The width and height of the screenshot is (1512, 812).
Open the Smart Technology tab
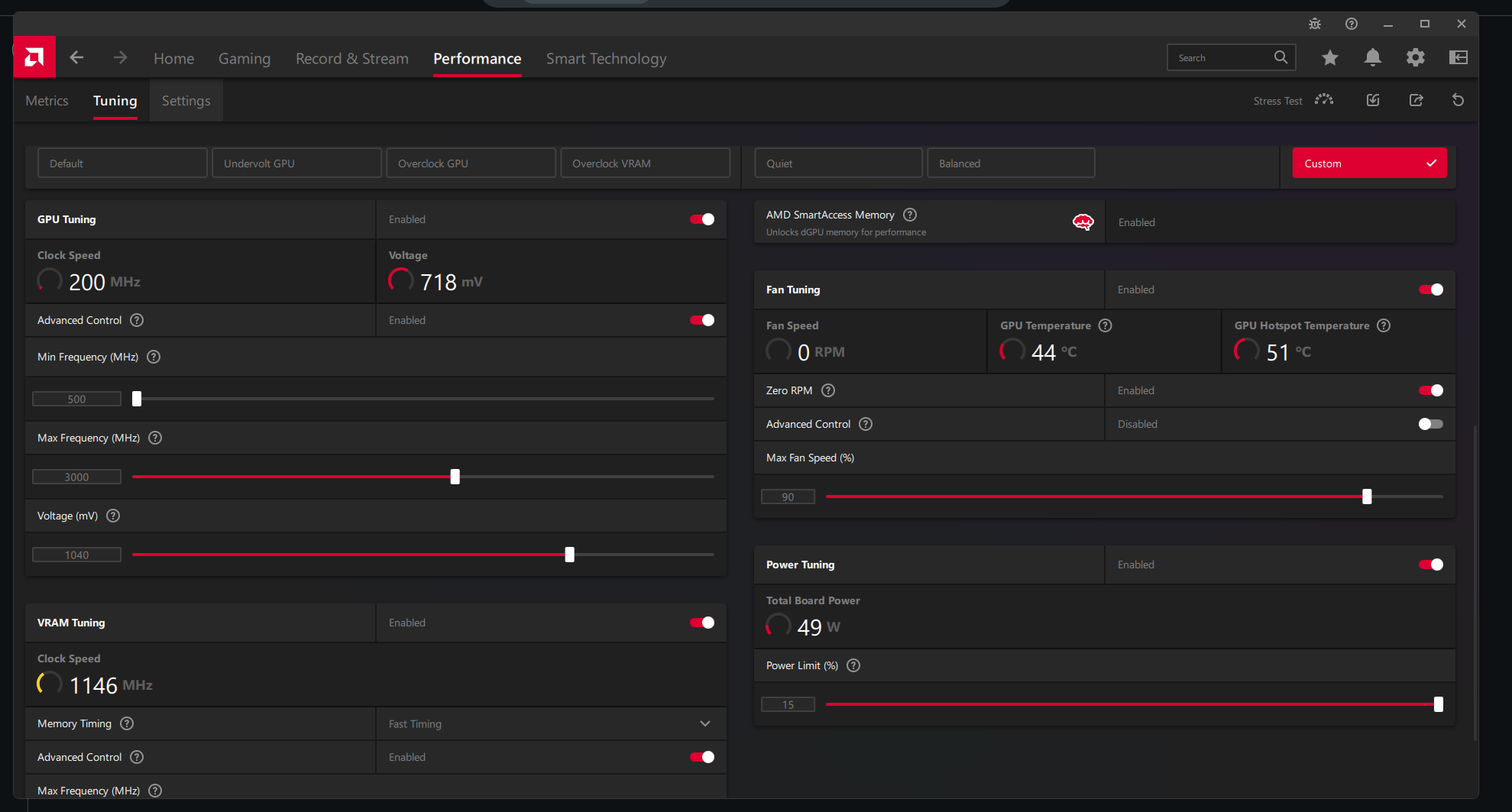pos(607,59)
